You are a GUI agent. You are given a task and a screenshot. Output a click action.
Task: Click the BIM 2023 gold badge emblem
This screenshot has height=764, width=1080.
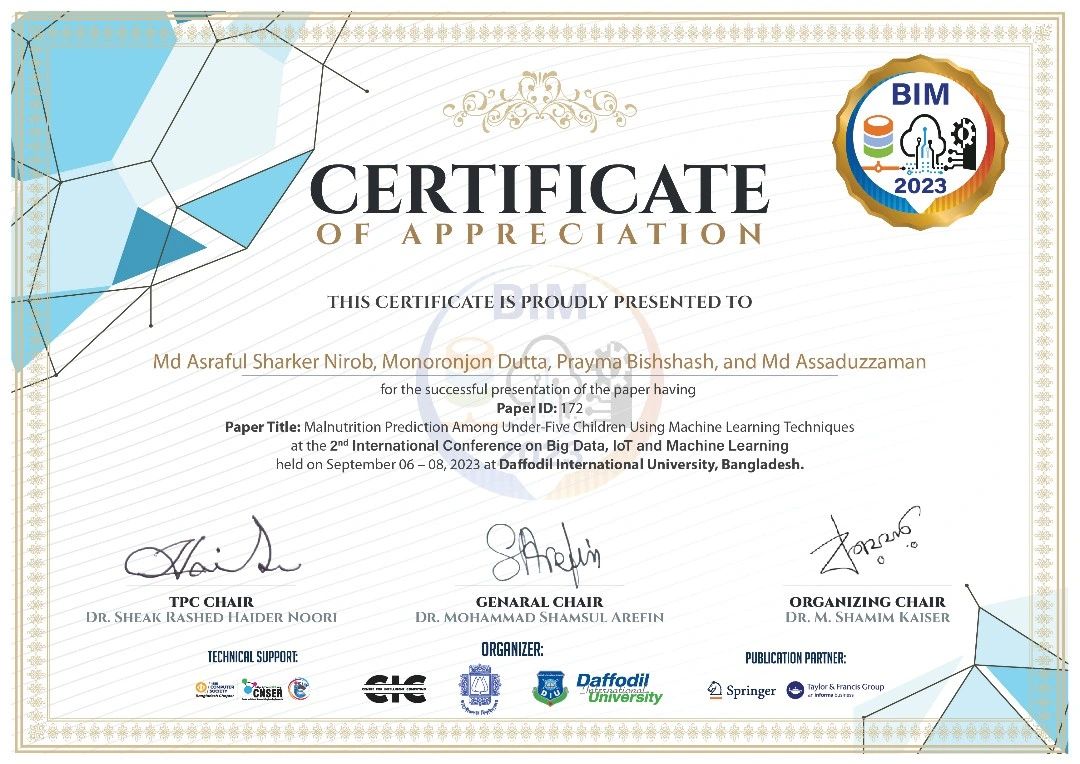[920, 143]
